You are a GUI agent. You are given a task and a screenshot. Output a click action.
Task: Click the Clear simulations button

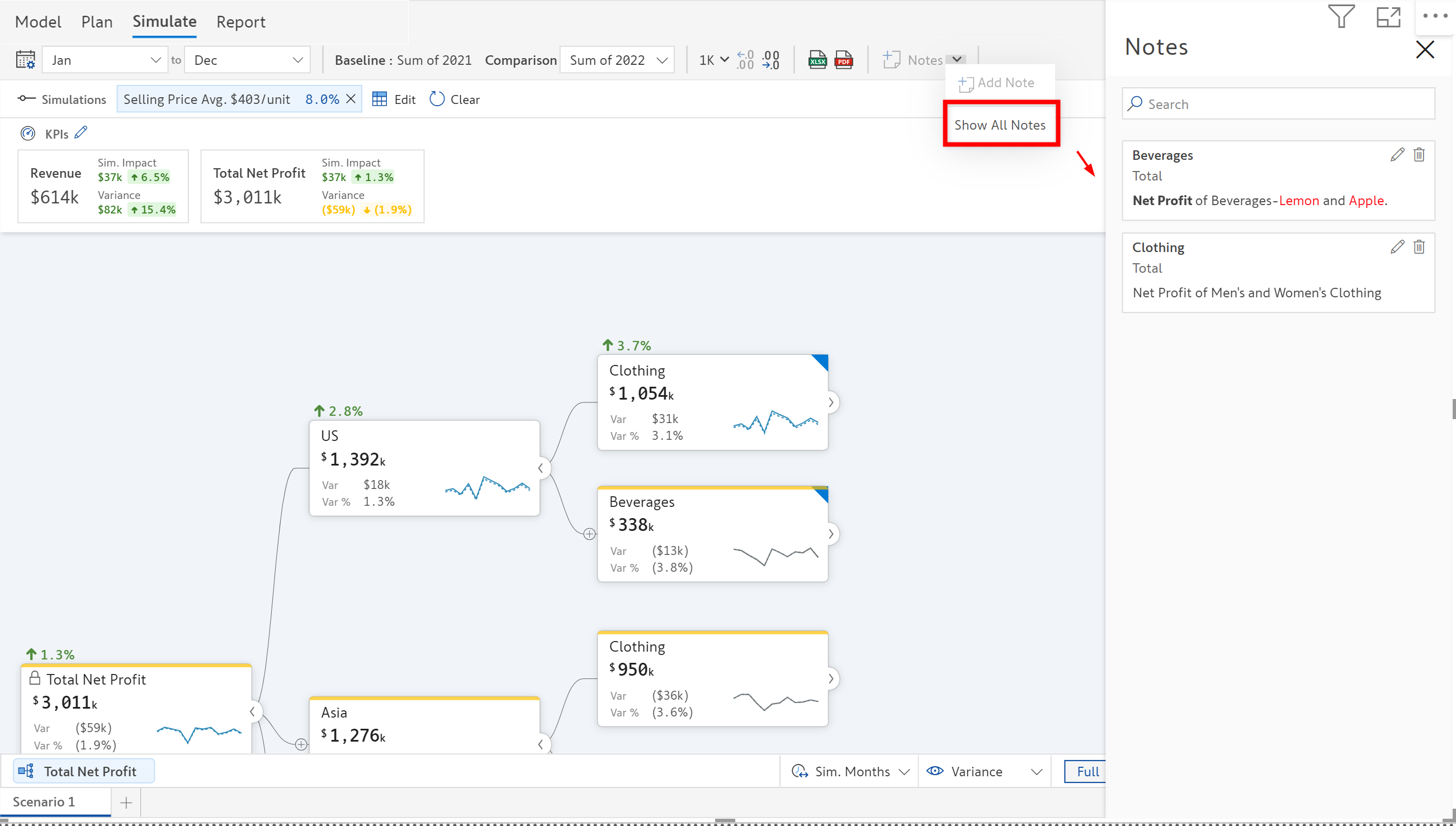point(455,99)
